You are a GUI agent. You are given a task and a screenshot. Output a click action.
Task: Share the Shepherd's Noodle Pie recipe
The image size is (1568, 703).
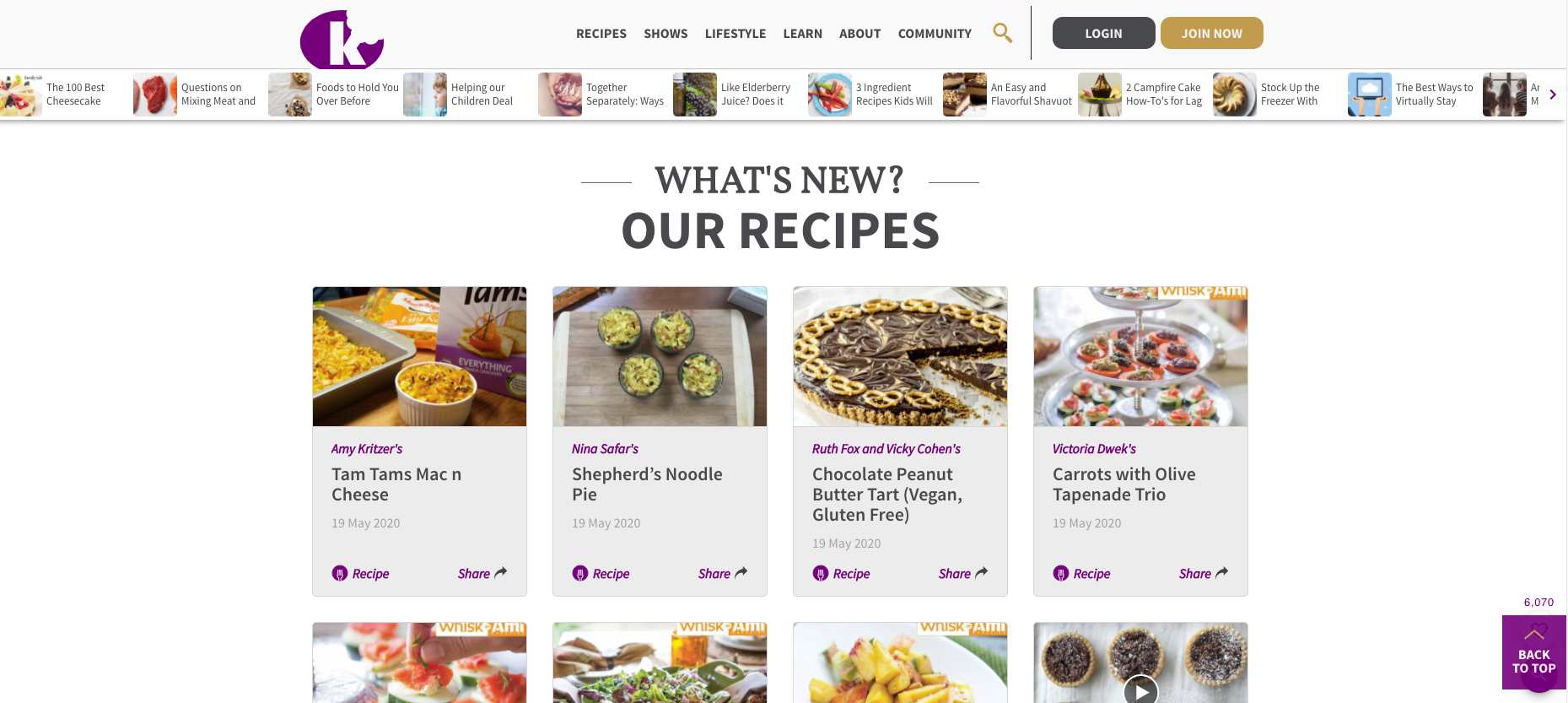[x=723, y=574]
